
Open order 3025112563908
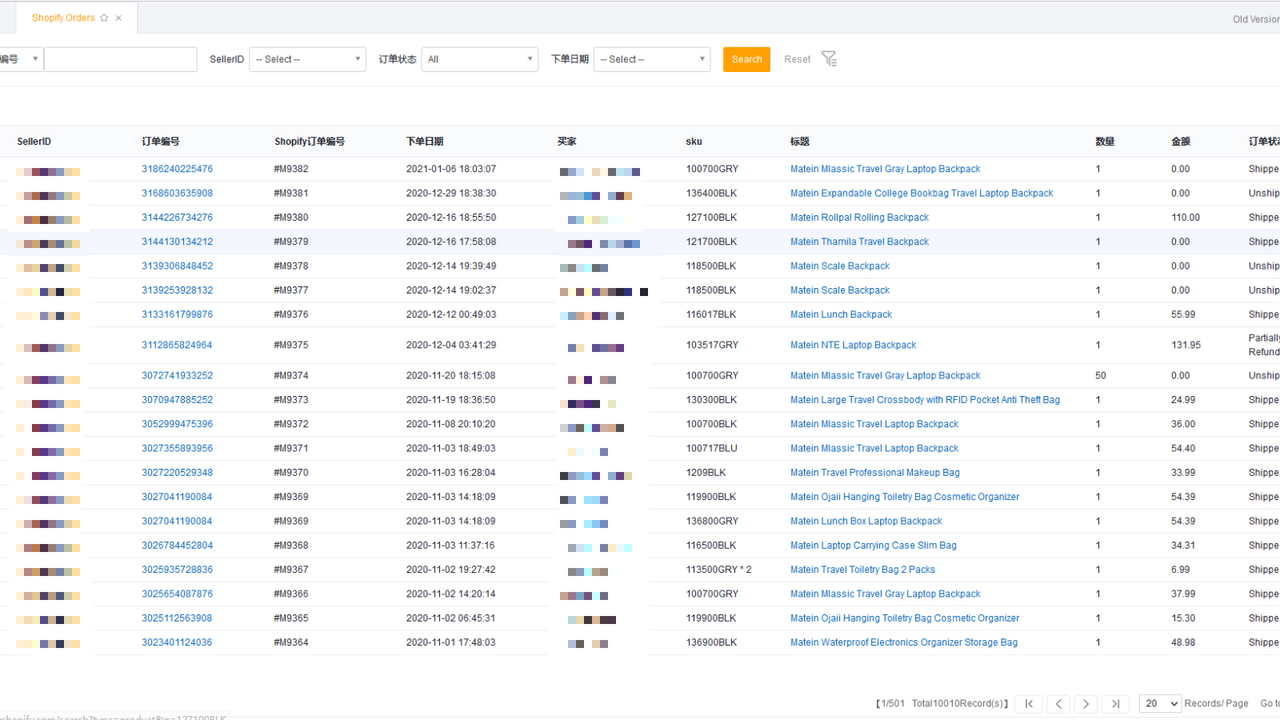(x=177, y=618)
